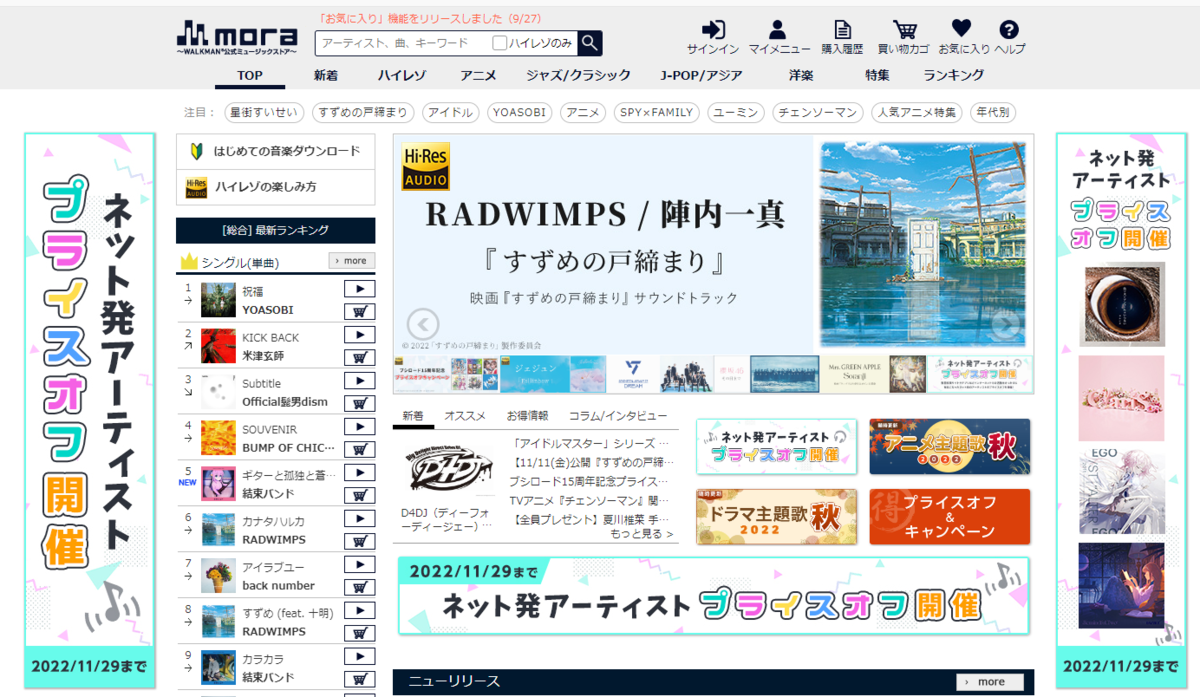Open the 新着 navigation item
Viewport: 1200px width, 697px height.
click(326, 75)
